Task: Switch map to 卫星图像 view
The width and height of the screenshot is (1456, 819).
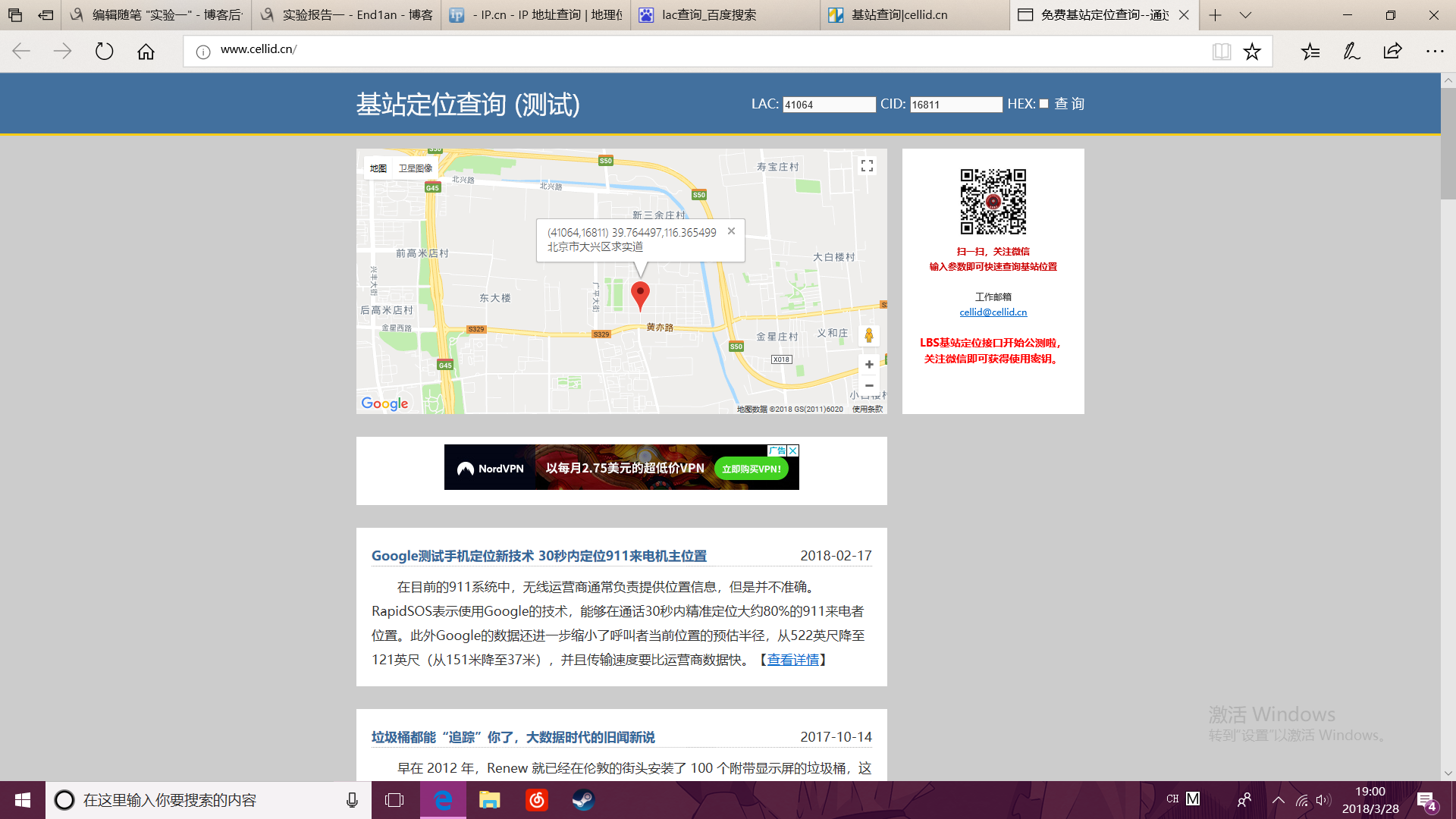Action: pos(416,168)
